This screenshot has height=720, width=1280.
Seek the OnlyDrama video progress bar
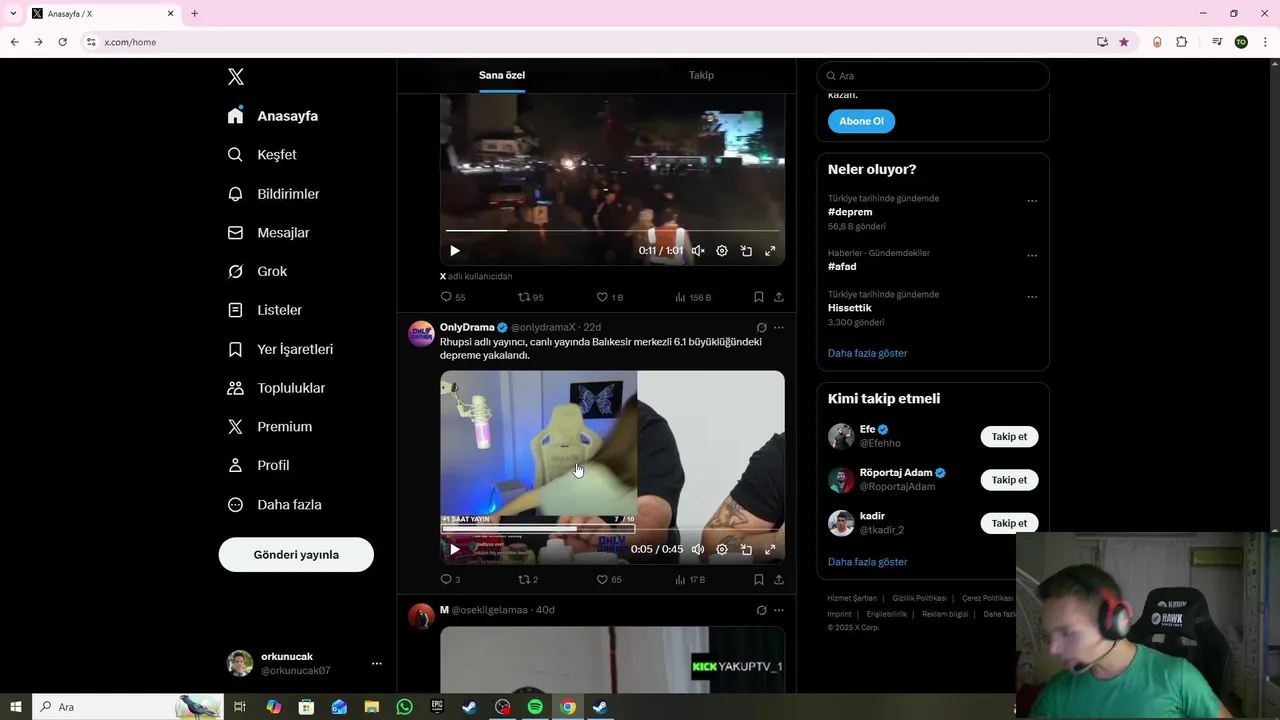coord(612,529)
